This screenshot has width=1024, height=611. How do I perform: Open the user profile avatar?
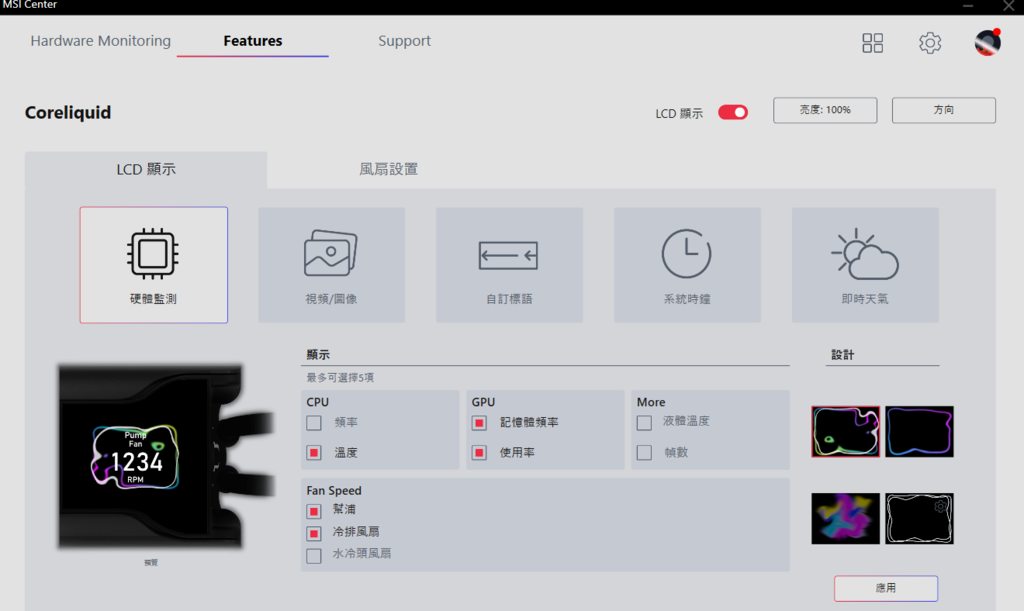987,42
